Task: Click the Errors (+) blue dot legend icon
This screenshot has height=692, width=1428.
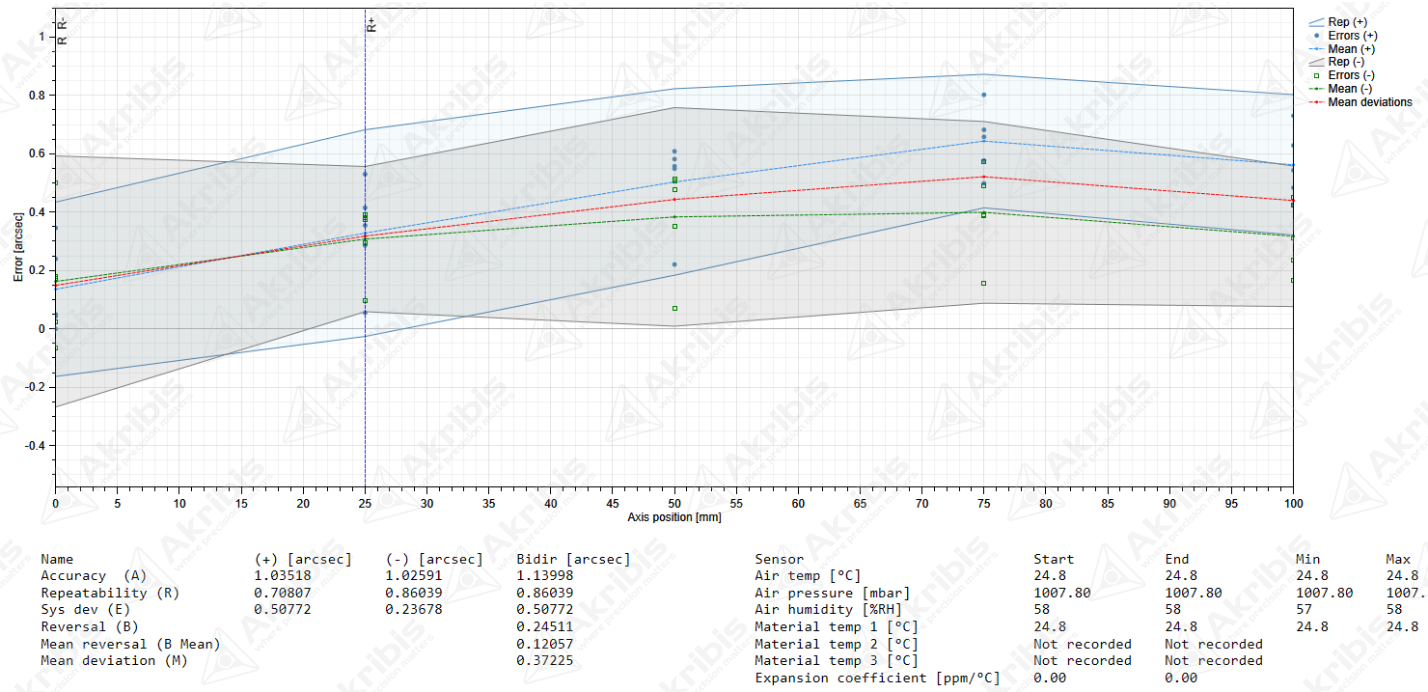Action: [x=1316, y=35]
